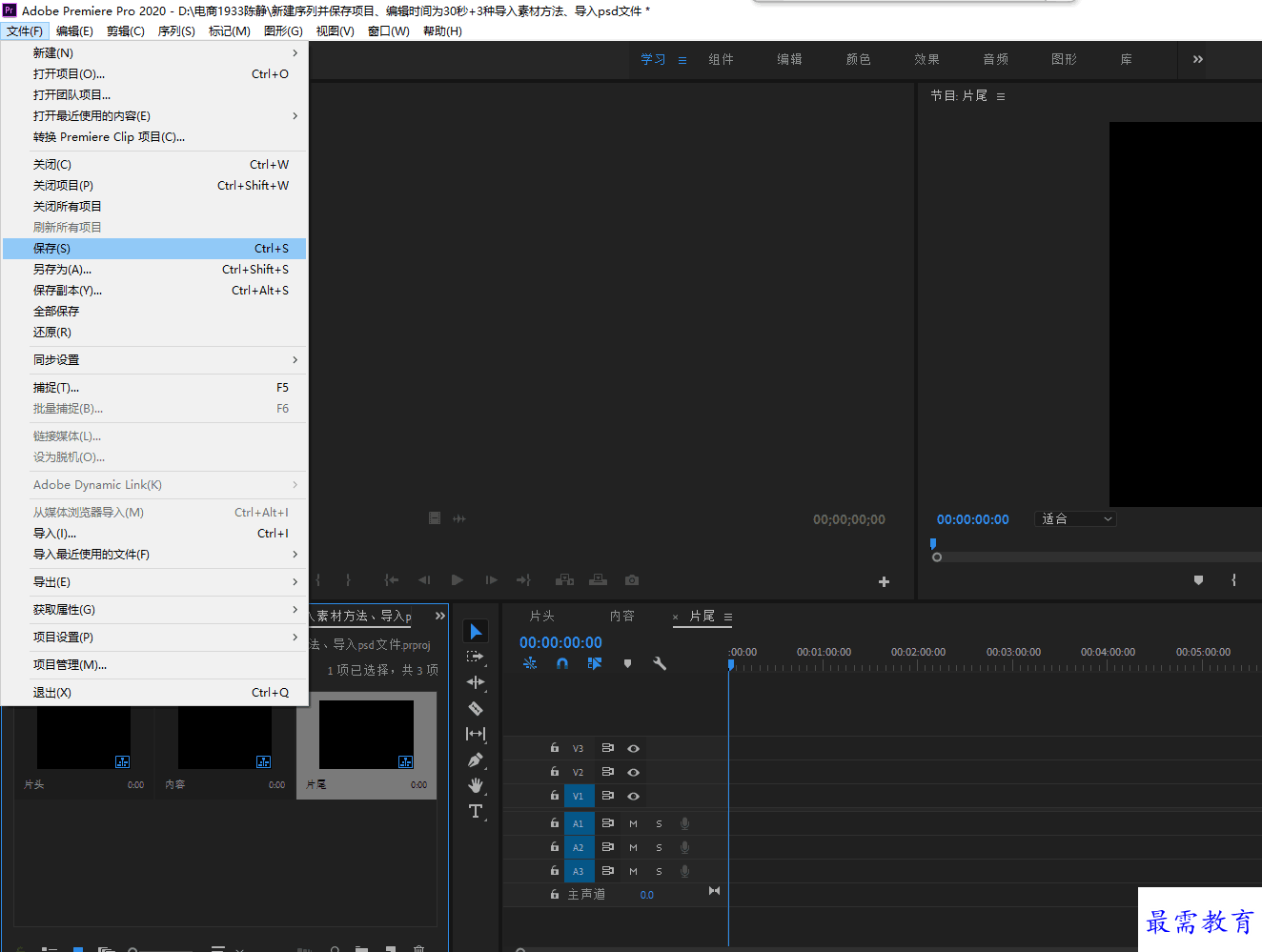The height and width of the screenshot is (952, 1262).
Task: Step forward one frame in Source monitor
Action: point(491,579)
